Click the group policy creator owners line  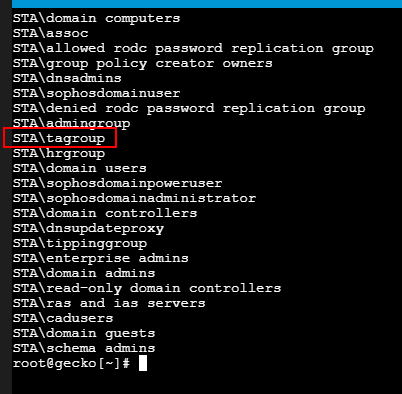[x=143, y=64]
